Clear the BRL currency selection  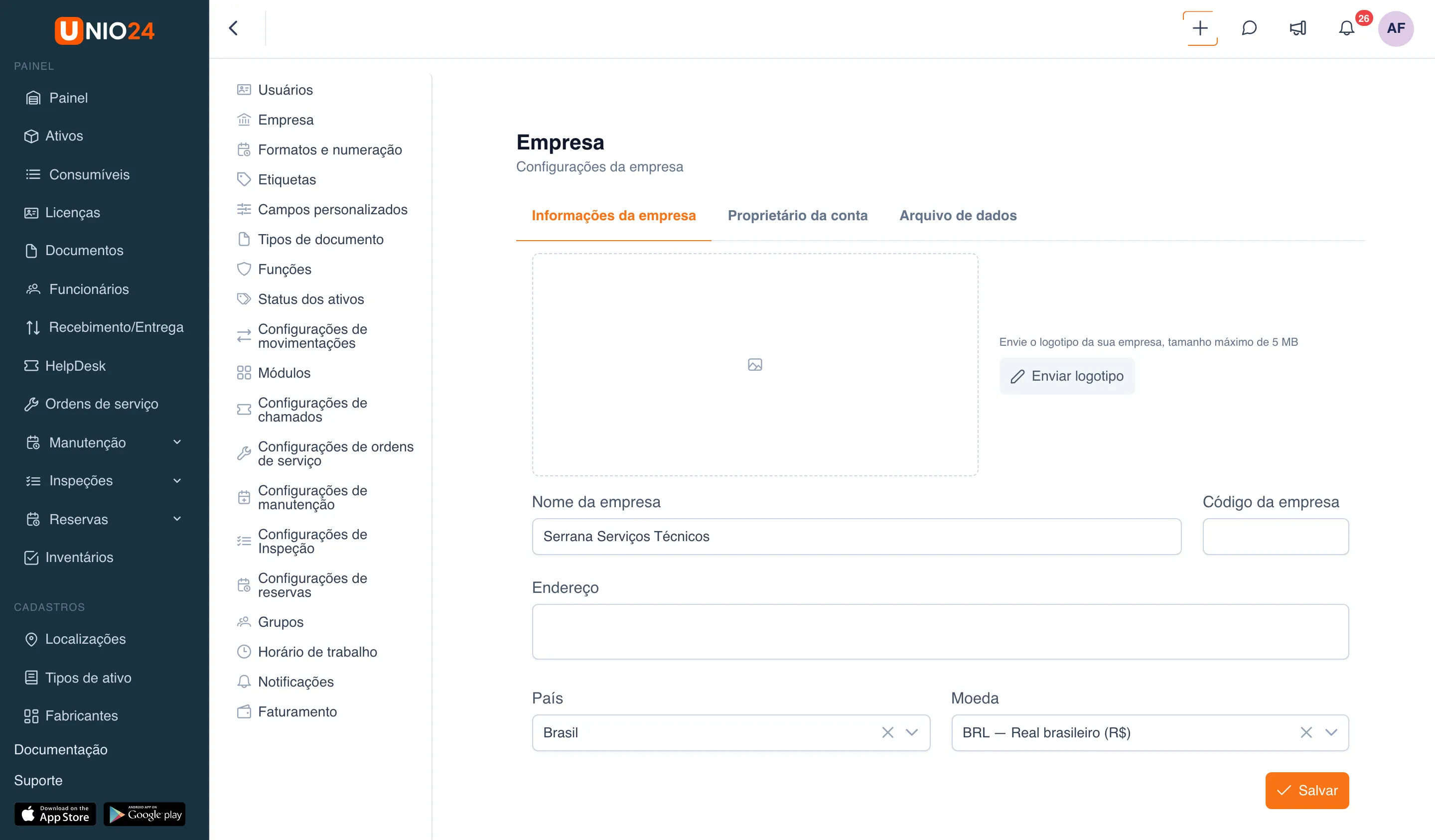(1306, 732)
